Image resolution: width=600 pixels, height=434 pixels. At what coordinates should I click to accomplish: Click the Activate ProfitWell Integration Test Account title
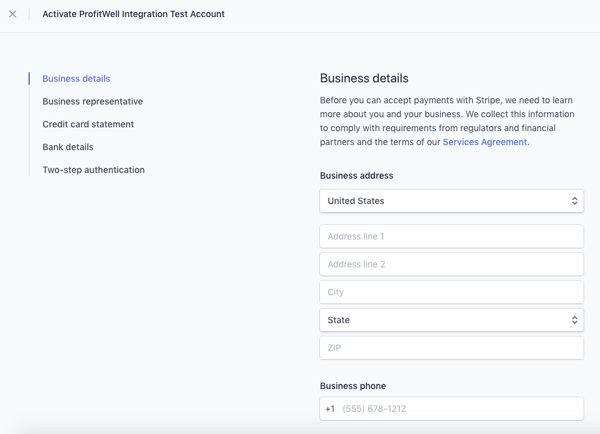tap(133, 14)
